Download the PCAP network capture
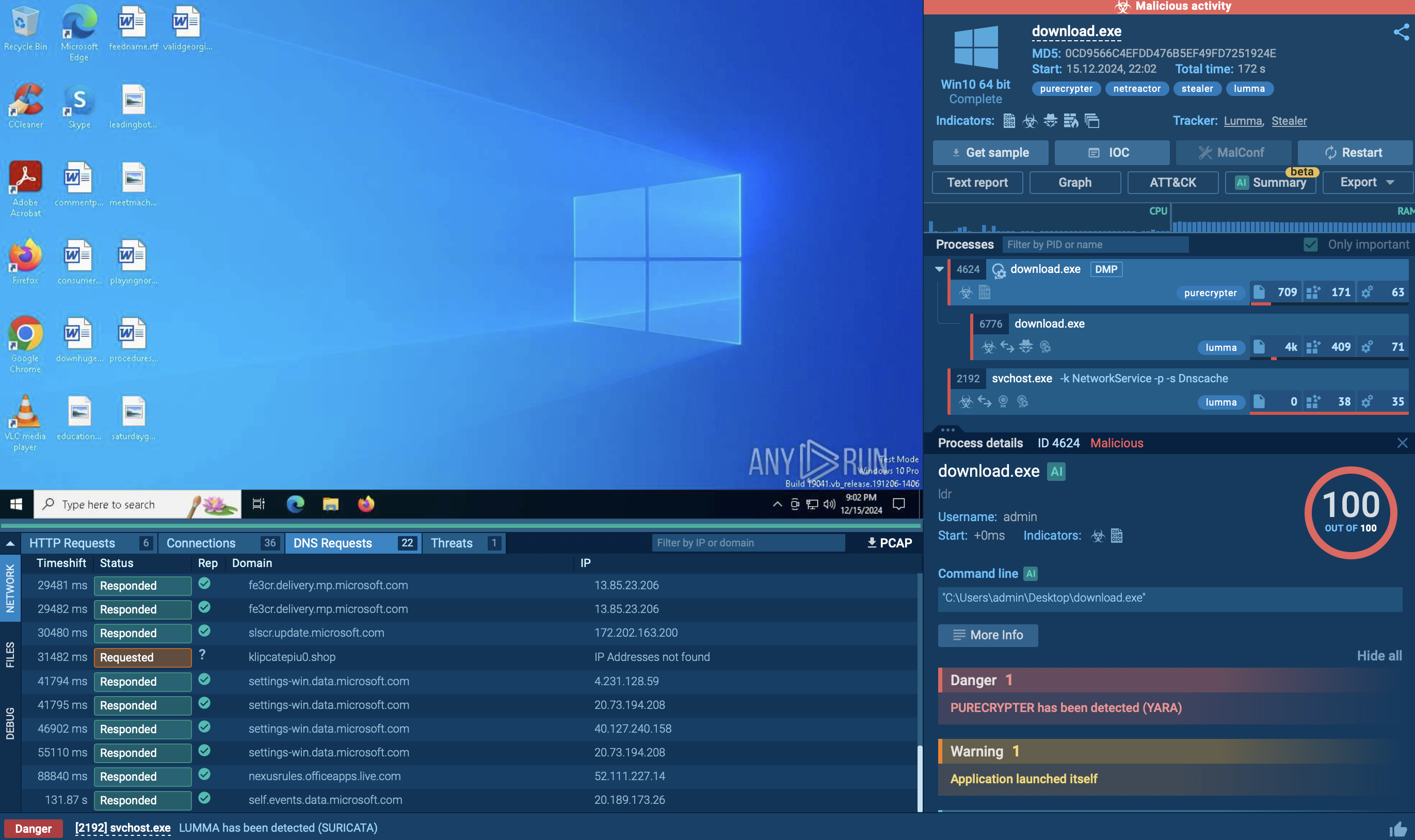This screenshot has height=840, width=1415. pyautogui.click(x=889, y=542)
